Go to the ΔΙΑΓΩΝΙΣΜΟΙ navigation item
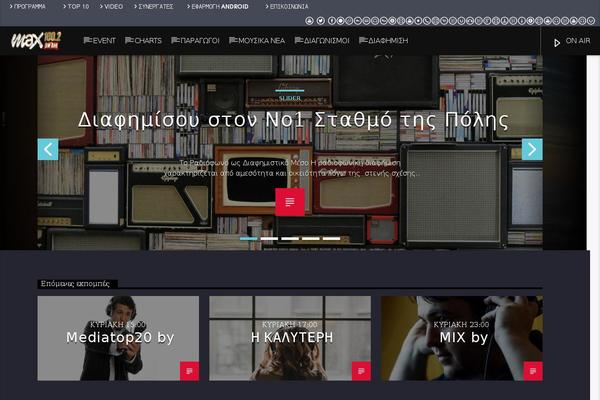 [x=322, y=41]
